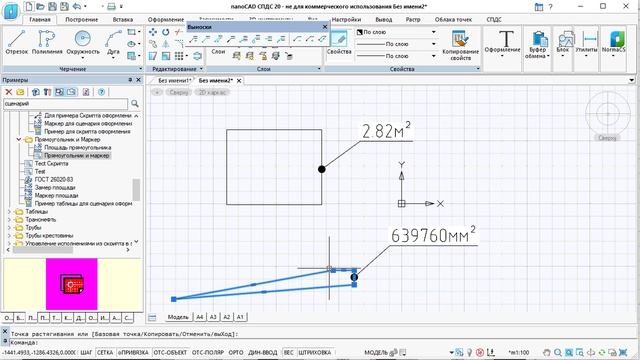640x360 pixels.
Task: Click the Сверху view label button
Action: (x=178, y=92)
